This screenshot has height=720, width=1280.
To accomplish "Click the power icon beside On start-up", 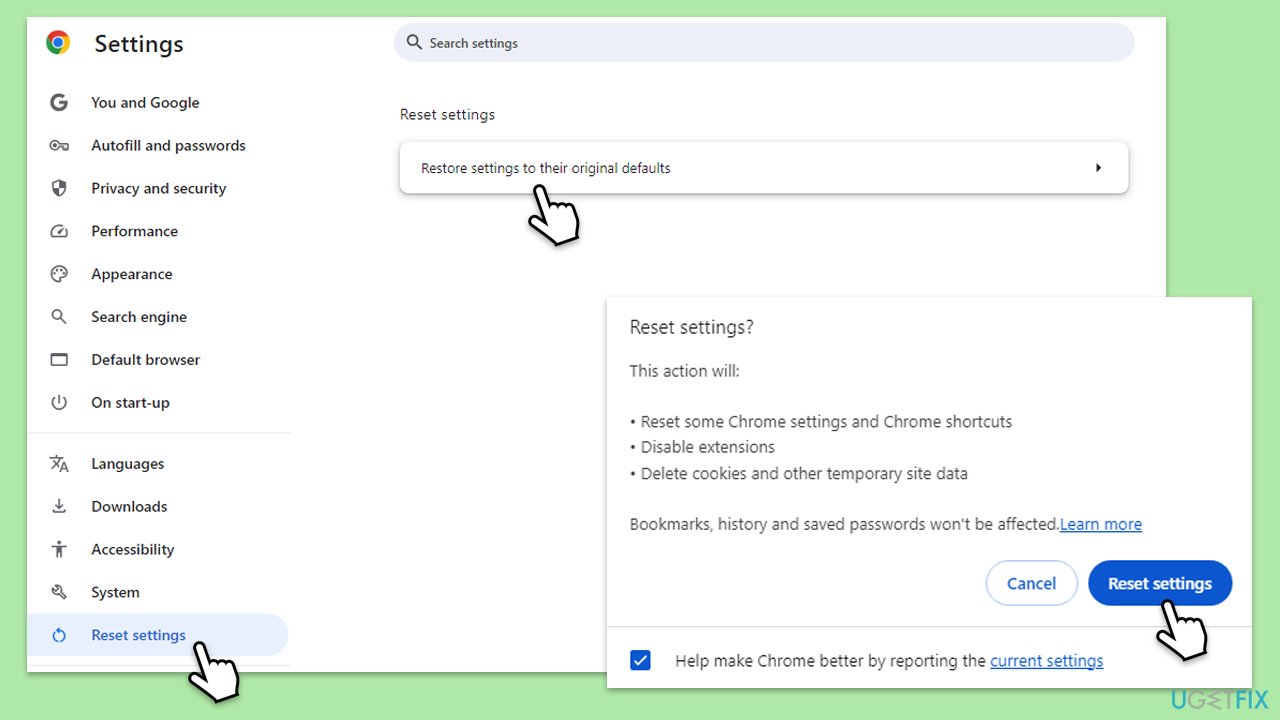I will [59, 402].
